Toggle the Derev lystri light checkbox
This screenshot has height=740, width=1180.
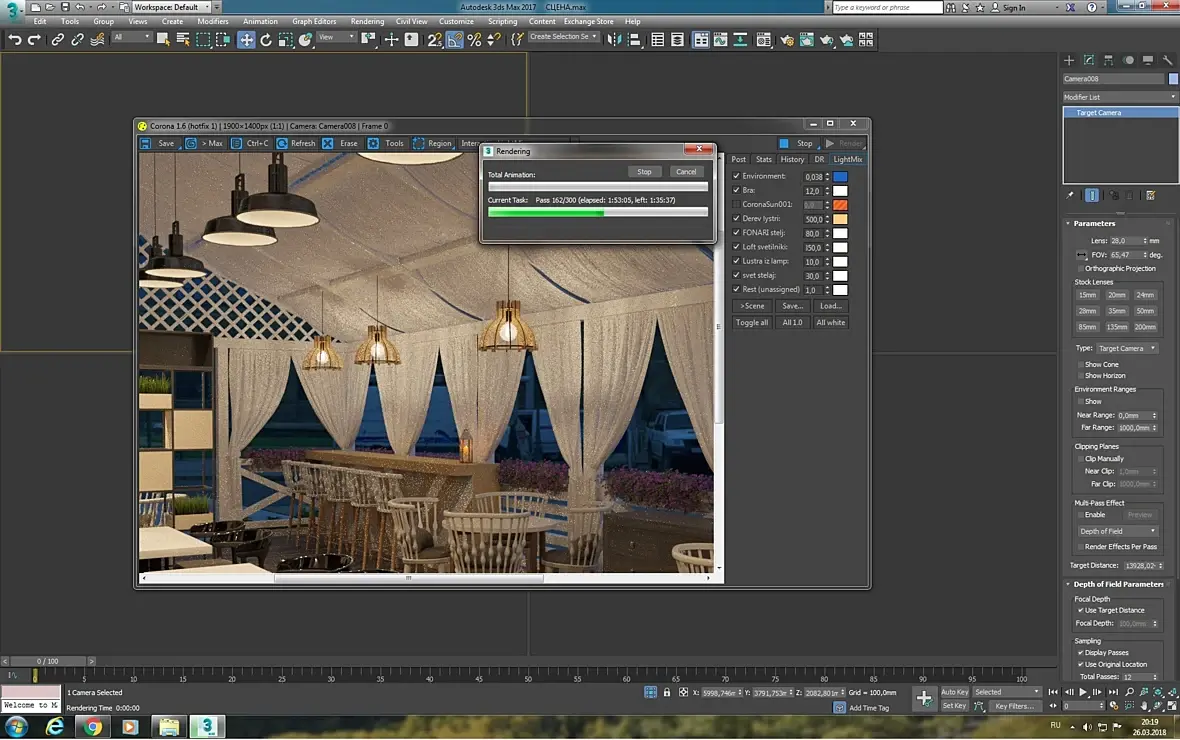click(737, 219)
